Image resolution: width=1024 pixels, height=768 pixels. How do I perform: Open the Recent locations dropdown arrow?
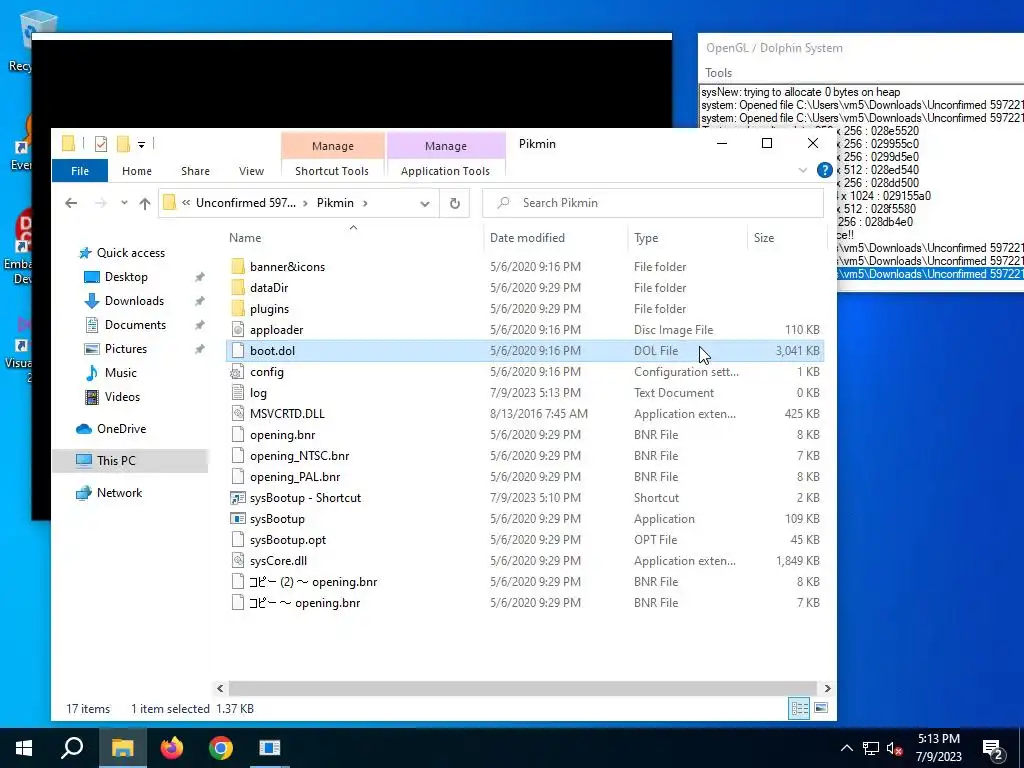[124, 203]
